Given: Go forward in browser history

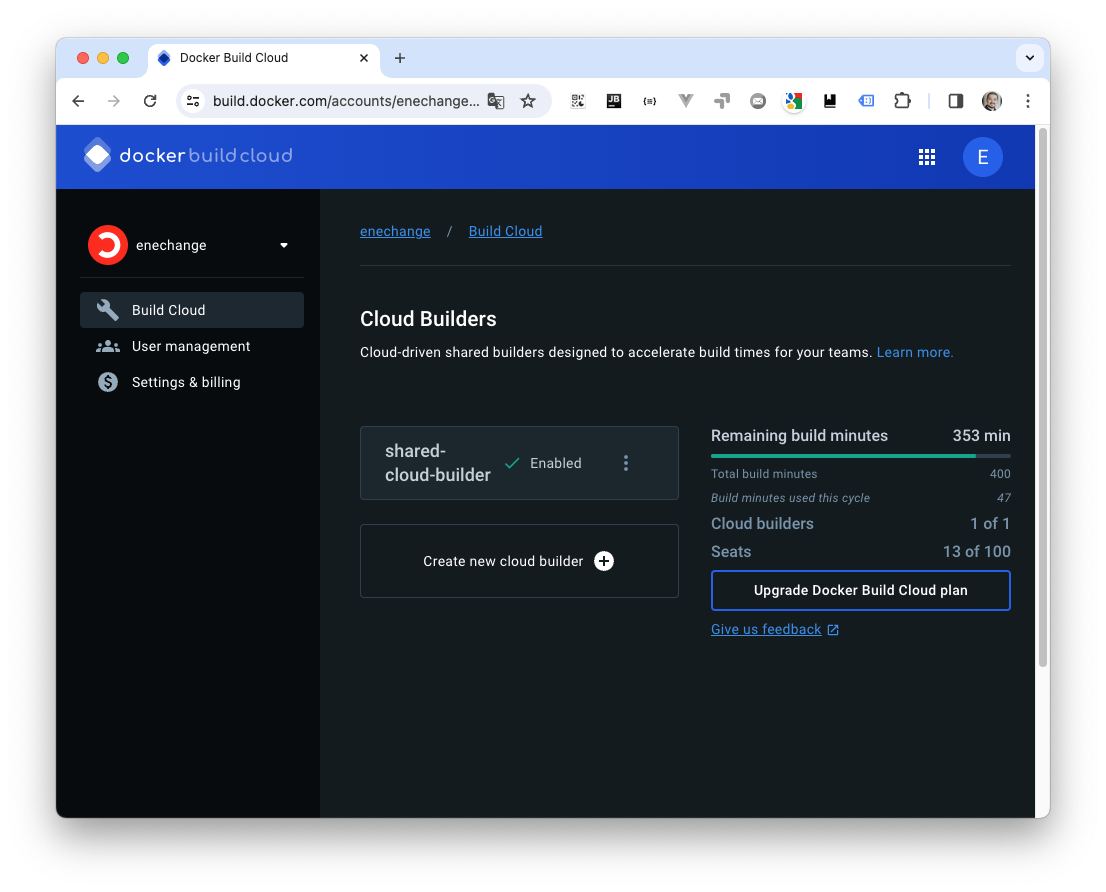Looking at the screenshot, I should [114, 101].
